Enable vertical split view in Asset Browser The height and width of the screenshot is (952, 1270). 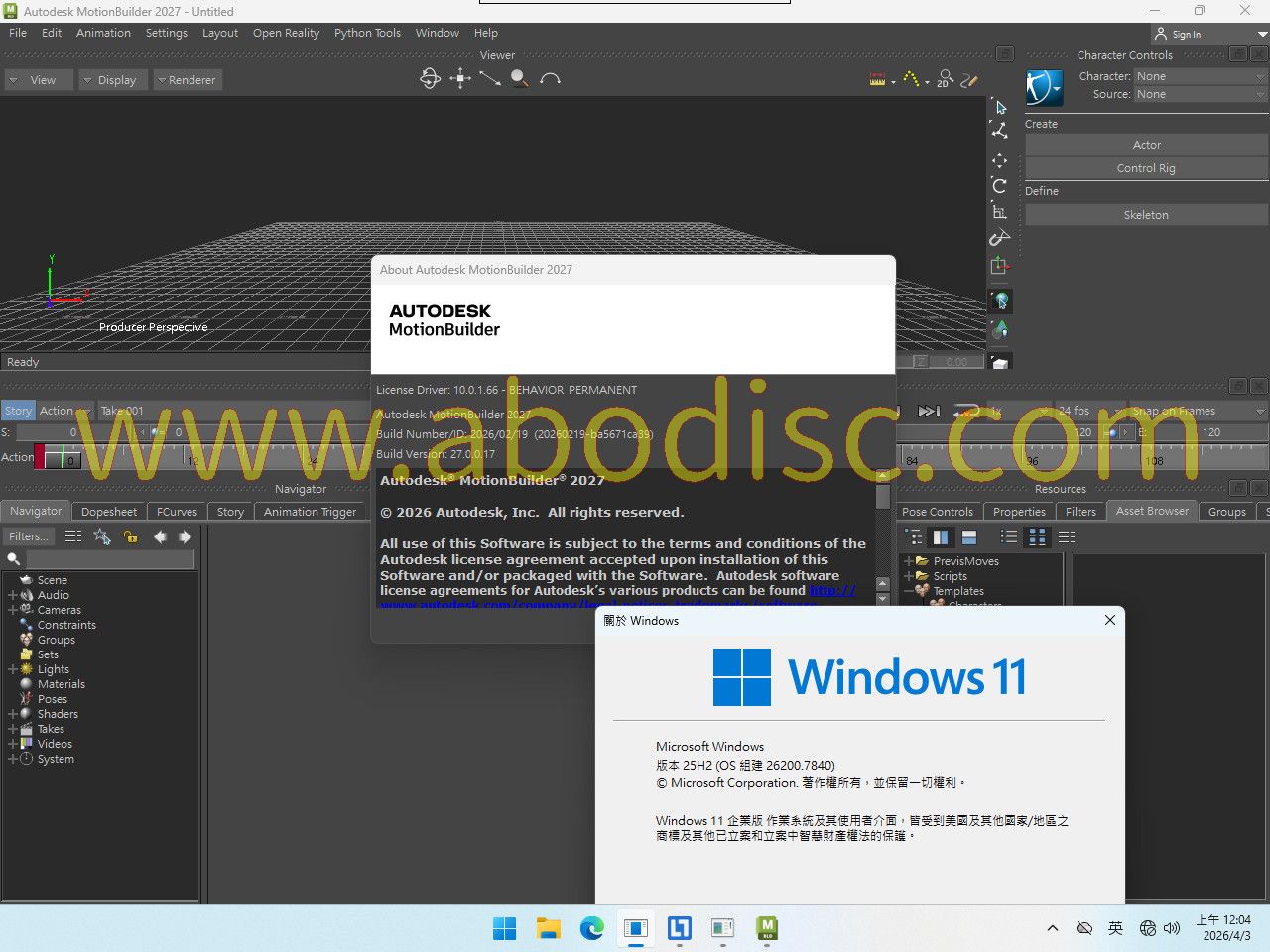click(x=941, y=536)
